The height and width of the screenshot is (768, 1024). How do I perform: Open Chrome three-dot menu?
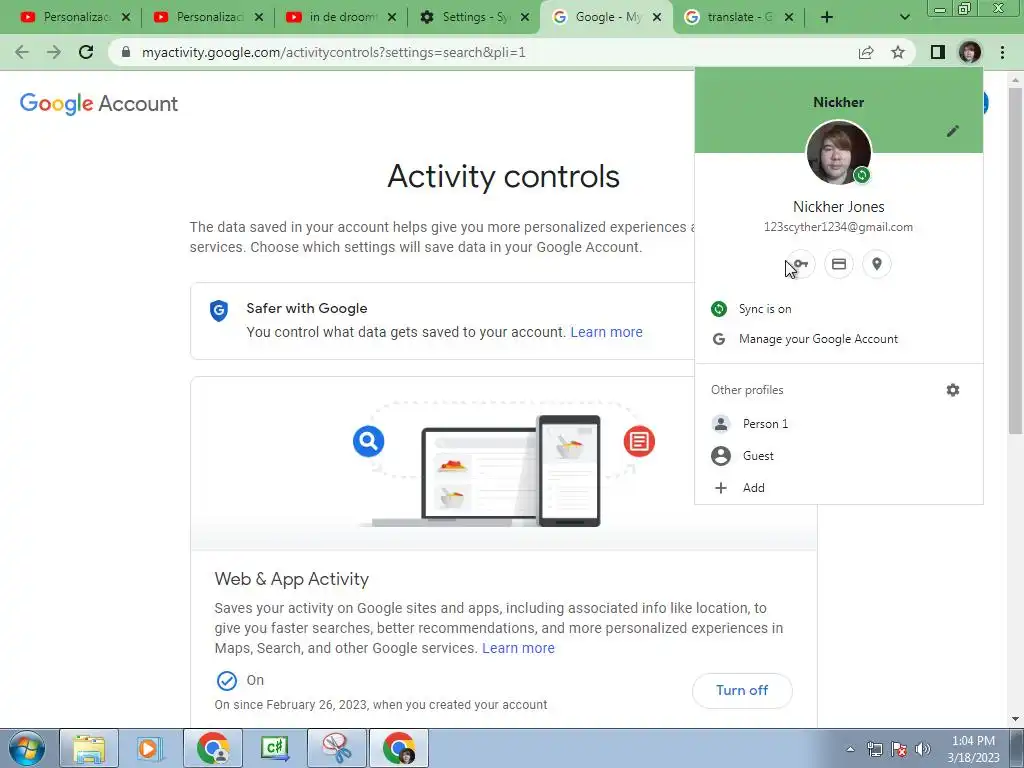pyautogui.click(x=1002, y=52)
